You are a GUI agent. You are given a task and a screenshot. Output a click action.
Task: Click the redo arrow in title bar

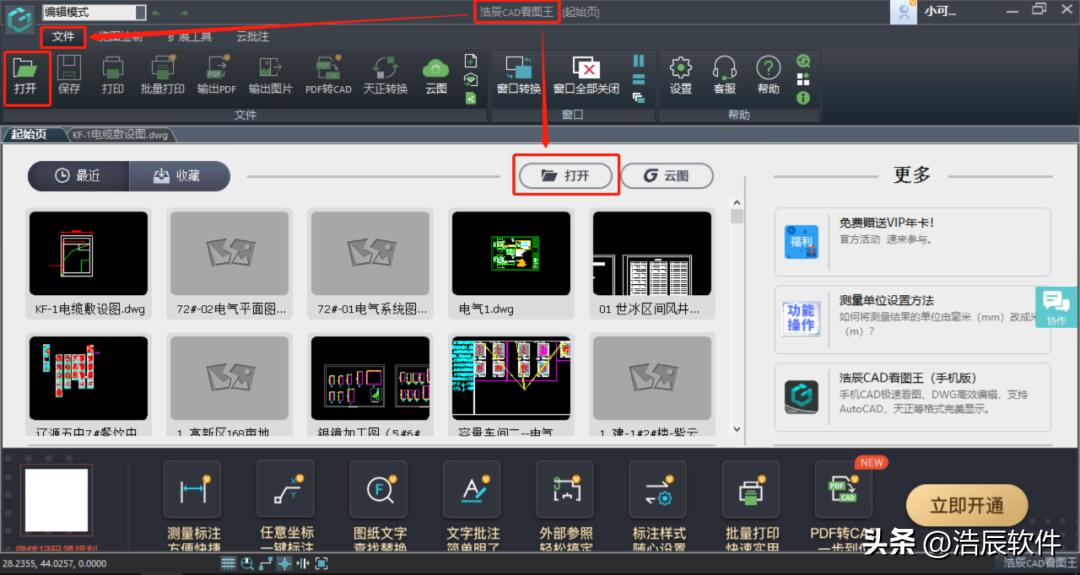184,12
